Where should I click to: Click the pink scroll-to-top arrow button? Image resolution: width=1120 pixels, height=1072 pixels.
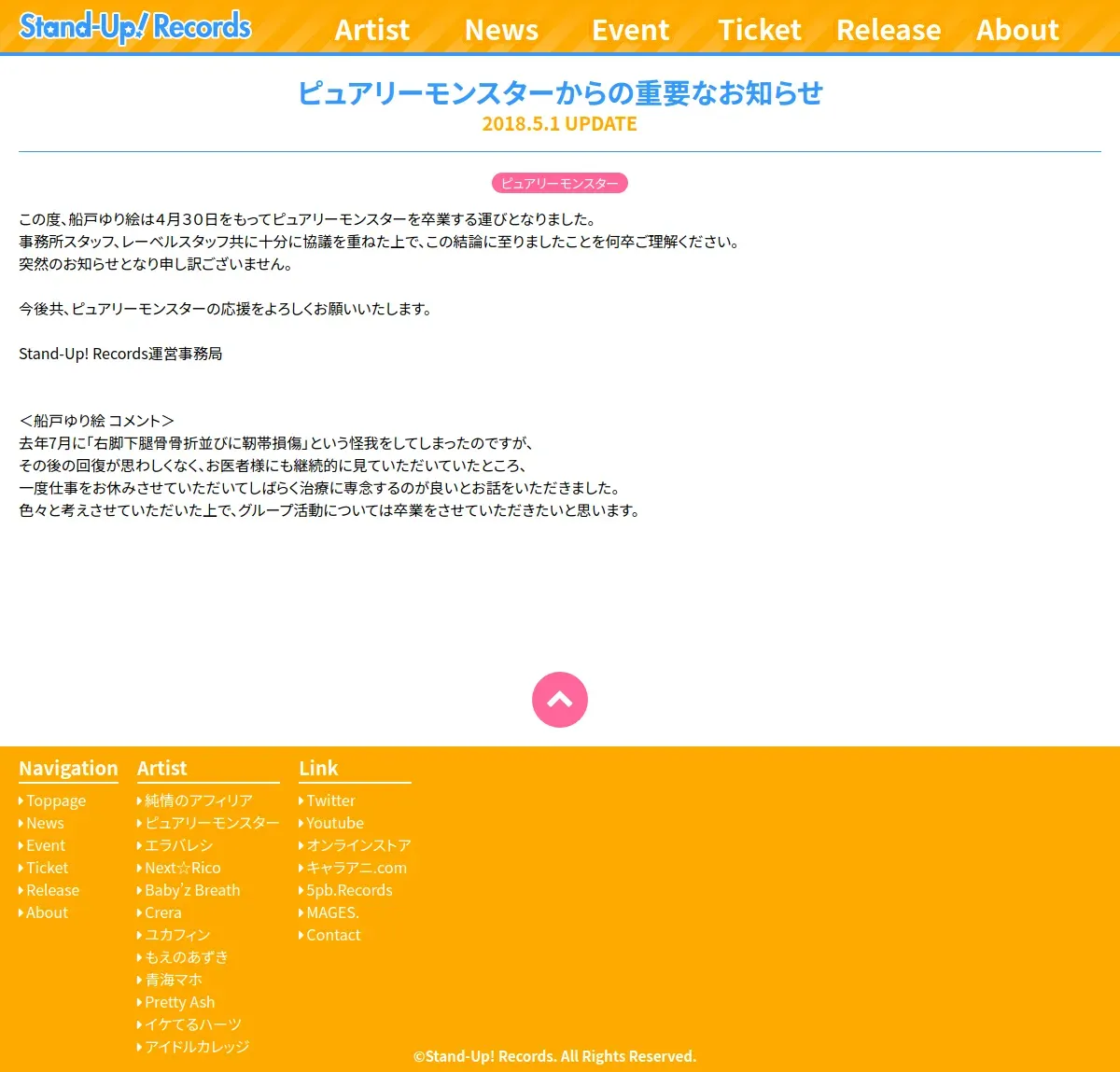(560, 700)
